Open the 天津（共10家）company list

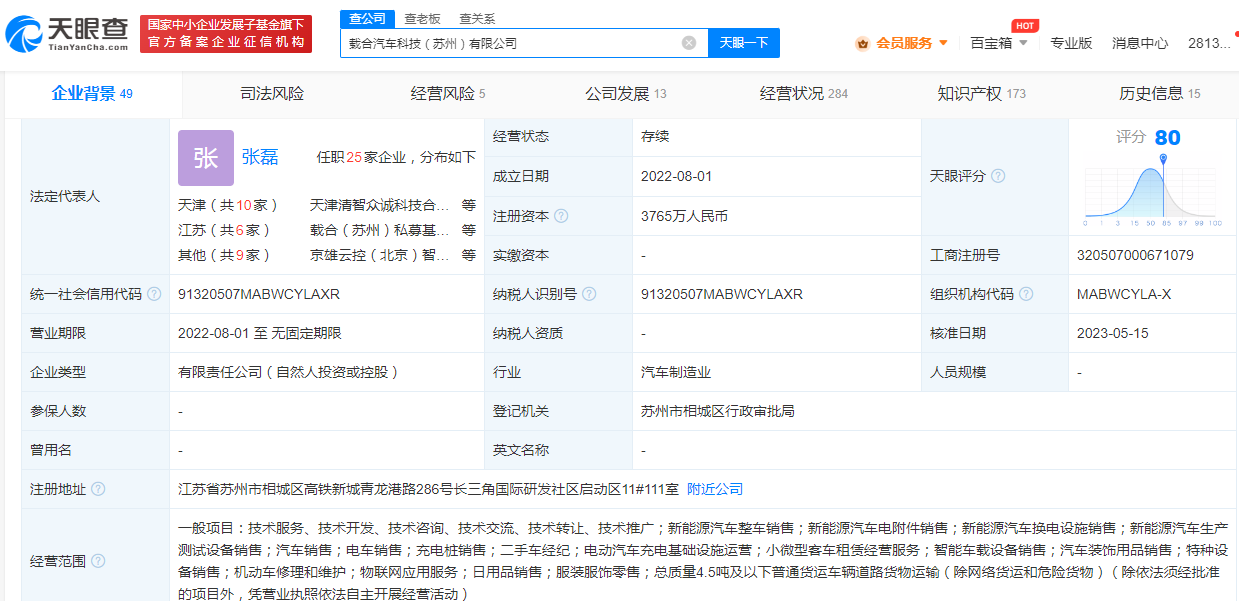228,205
